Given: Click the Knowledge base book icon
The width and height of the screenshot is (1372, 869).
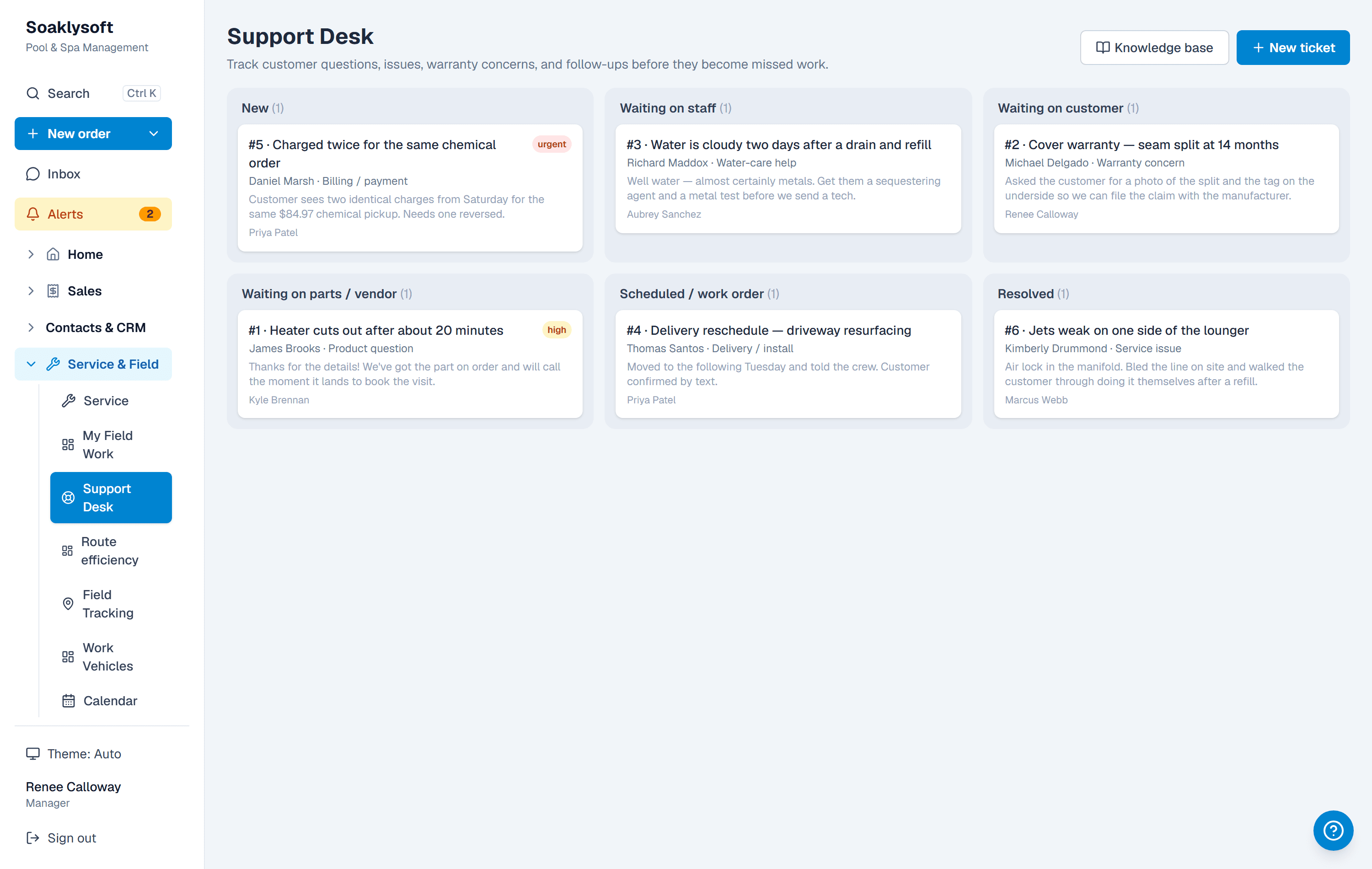Looking at the screenshot, I should [x=1103, y=47].
